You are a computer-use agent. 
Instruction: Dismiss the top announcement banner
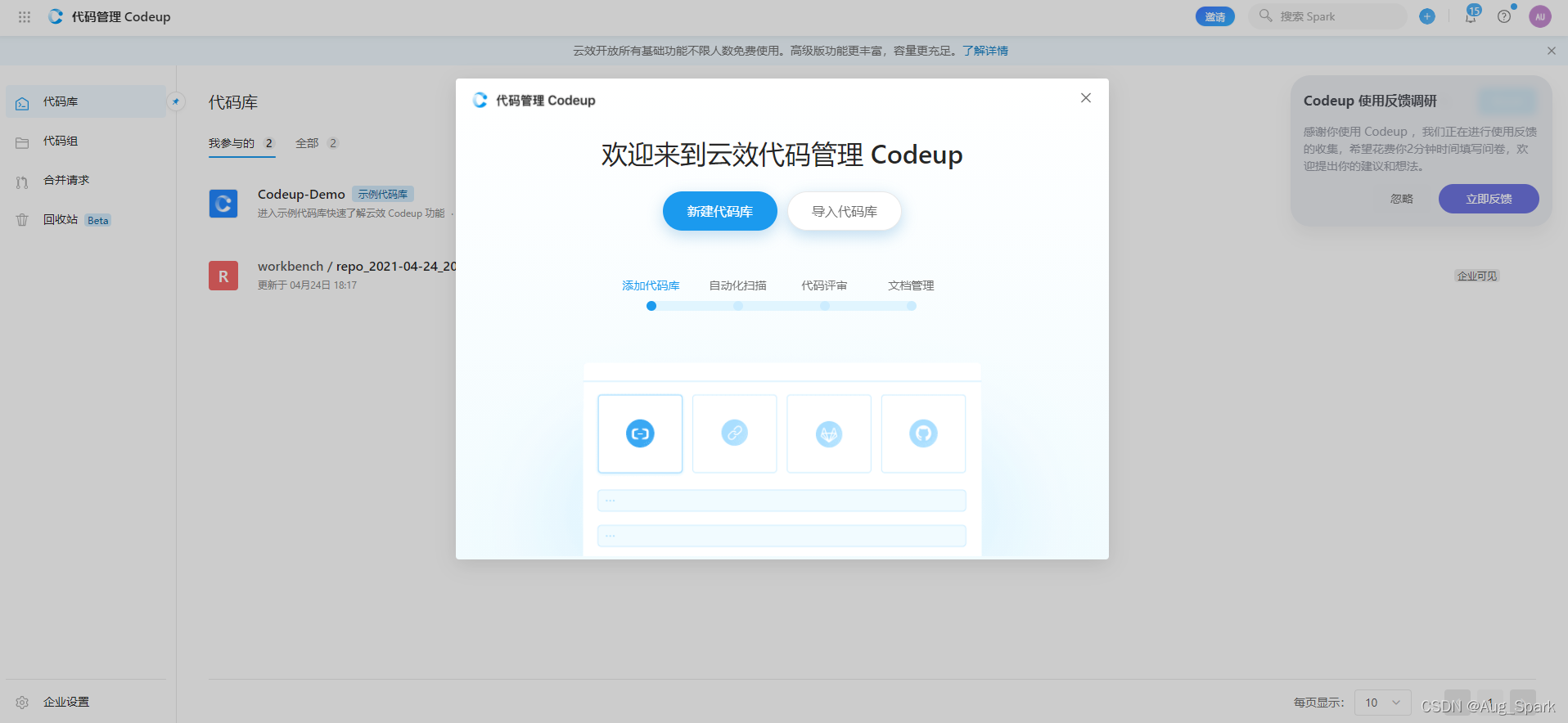point(1551,51)
